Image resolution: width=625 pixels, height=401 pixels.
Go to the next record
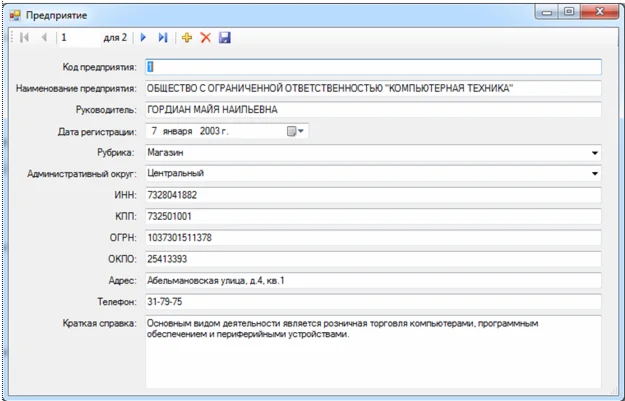coord(143,38)
